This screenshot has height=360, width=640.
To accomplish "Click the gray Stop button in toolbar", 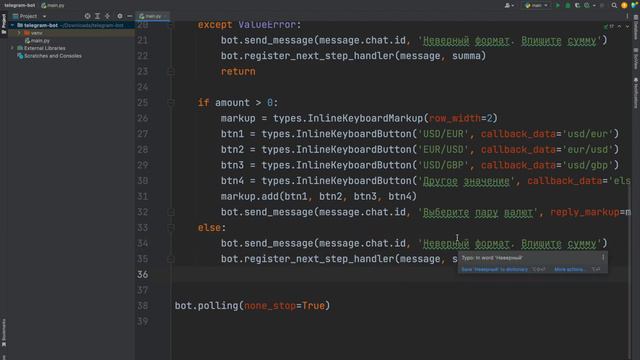I will point(602,5).
